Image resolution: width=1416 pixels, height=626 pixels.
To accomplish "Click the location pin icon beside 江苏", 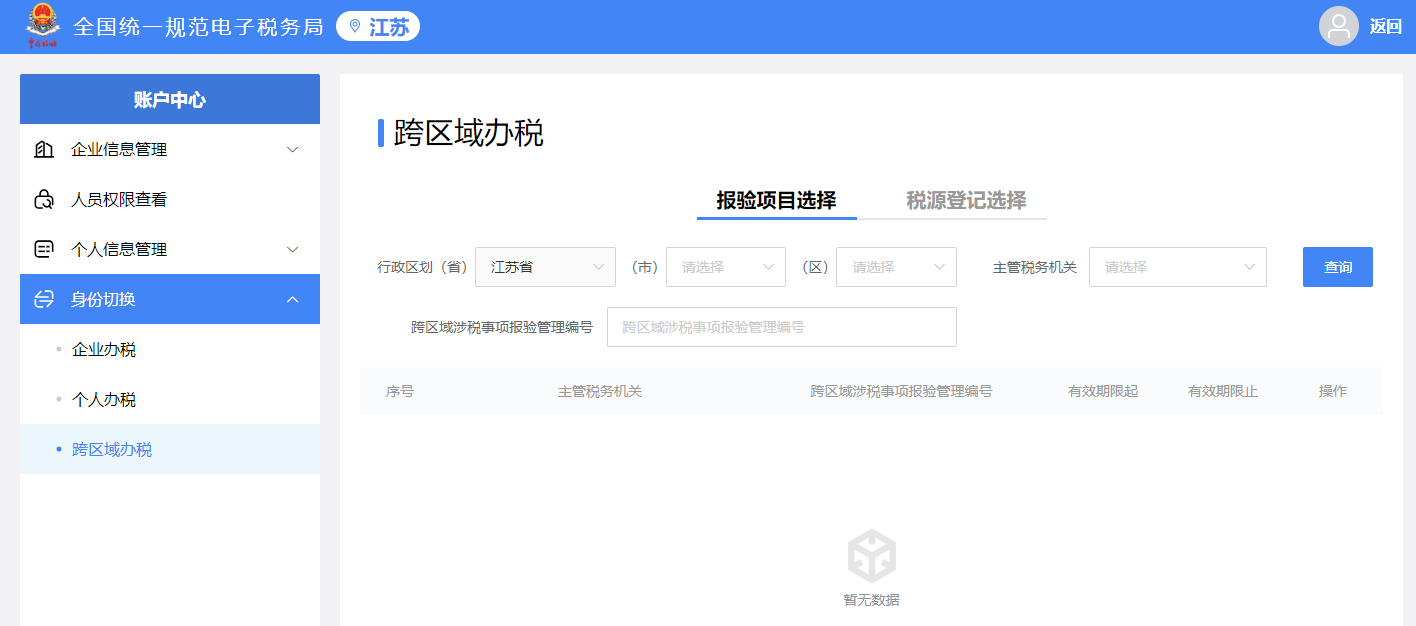I will click(355, 27).
